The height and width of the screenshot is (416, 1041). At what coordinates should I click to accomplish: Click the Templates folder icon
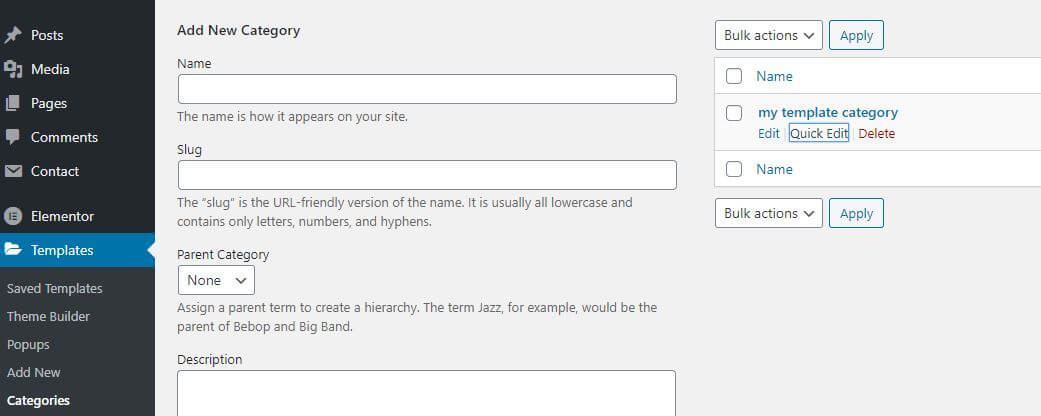13,250
